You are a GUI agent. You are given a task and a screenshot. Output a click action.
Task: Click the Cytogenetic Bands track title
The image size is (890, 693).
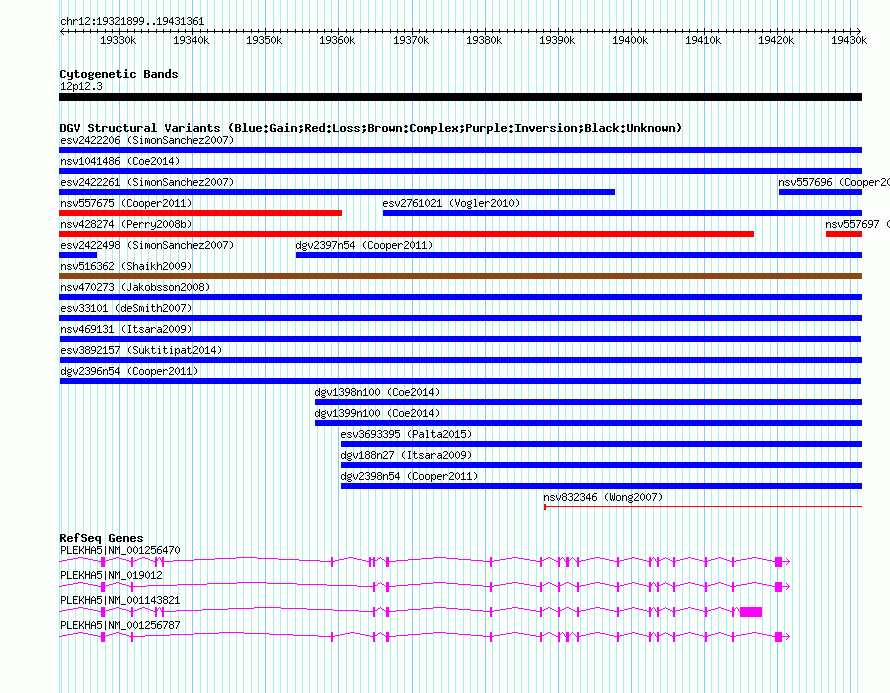119,74
